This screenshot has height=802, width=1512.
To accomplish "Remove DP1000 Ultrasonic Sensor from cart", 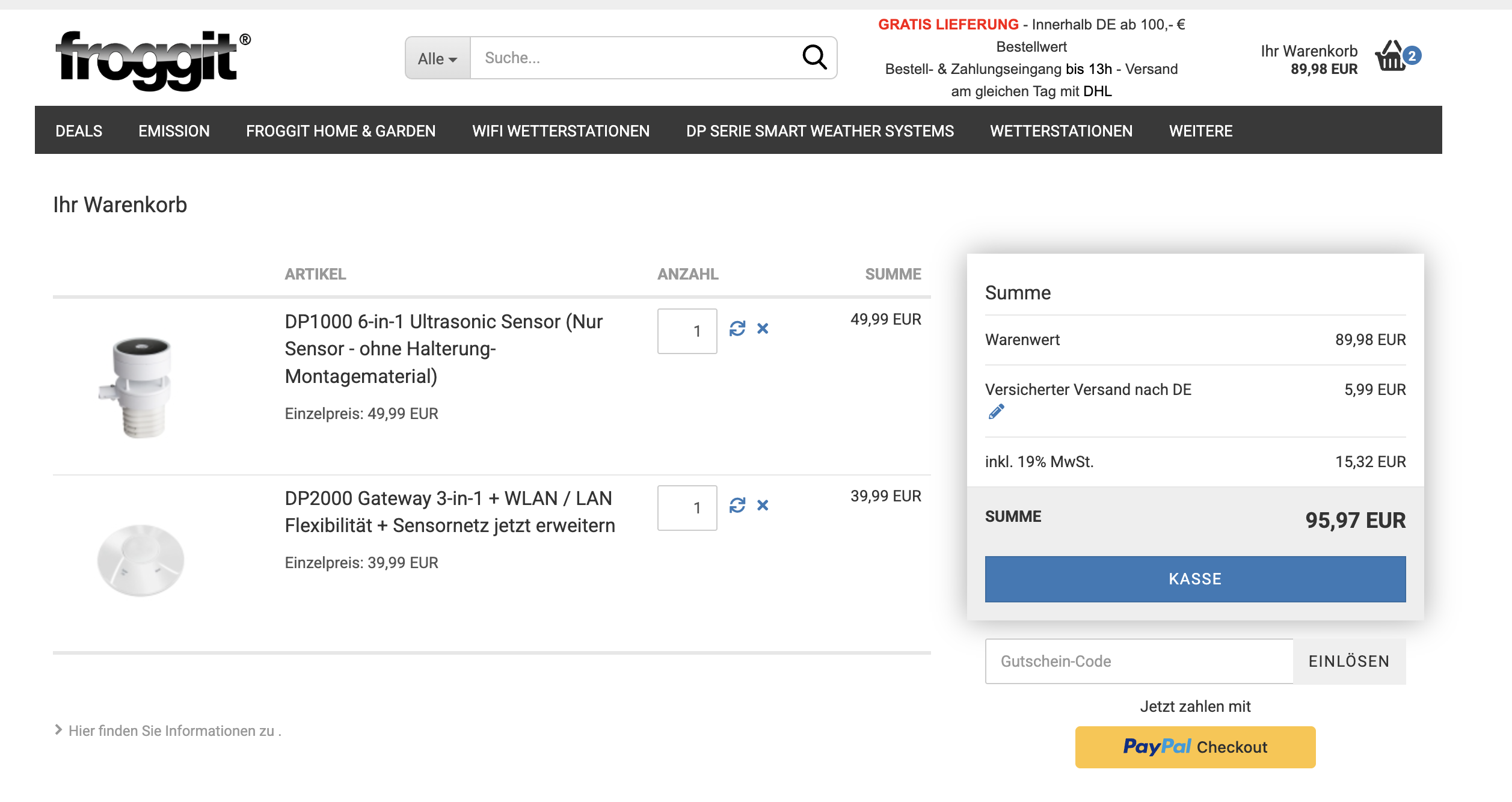I will [x=763, y=328].
